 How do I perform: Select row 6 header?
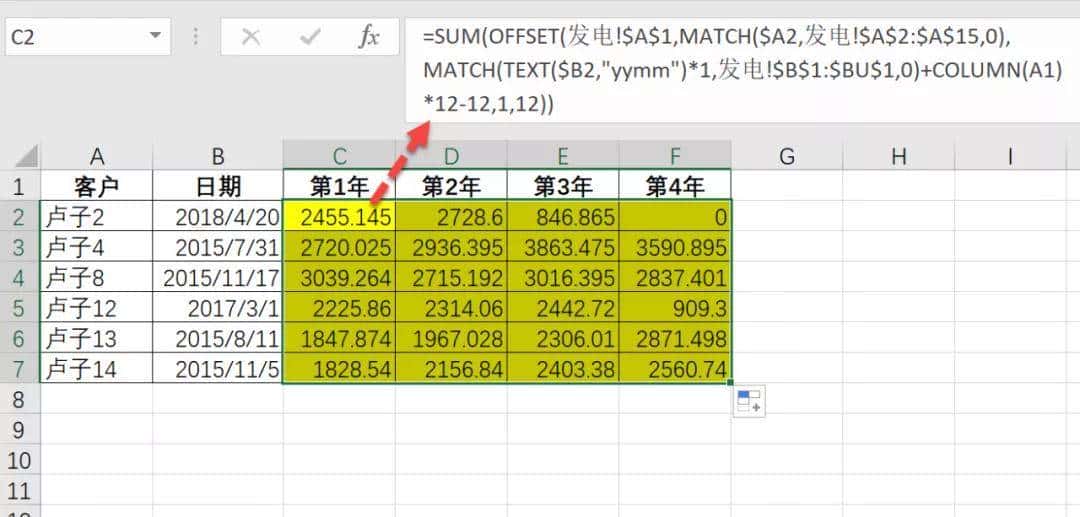coord(19,338)
